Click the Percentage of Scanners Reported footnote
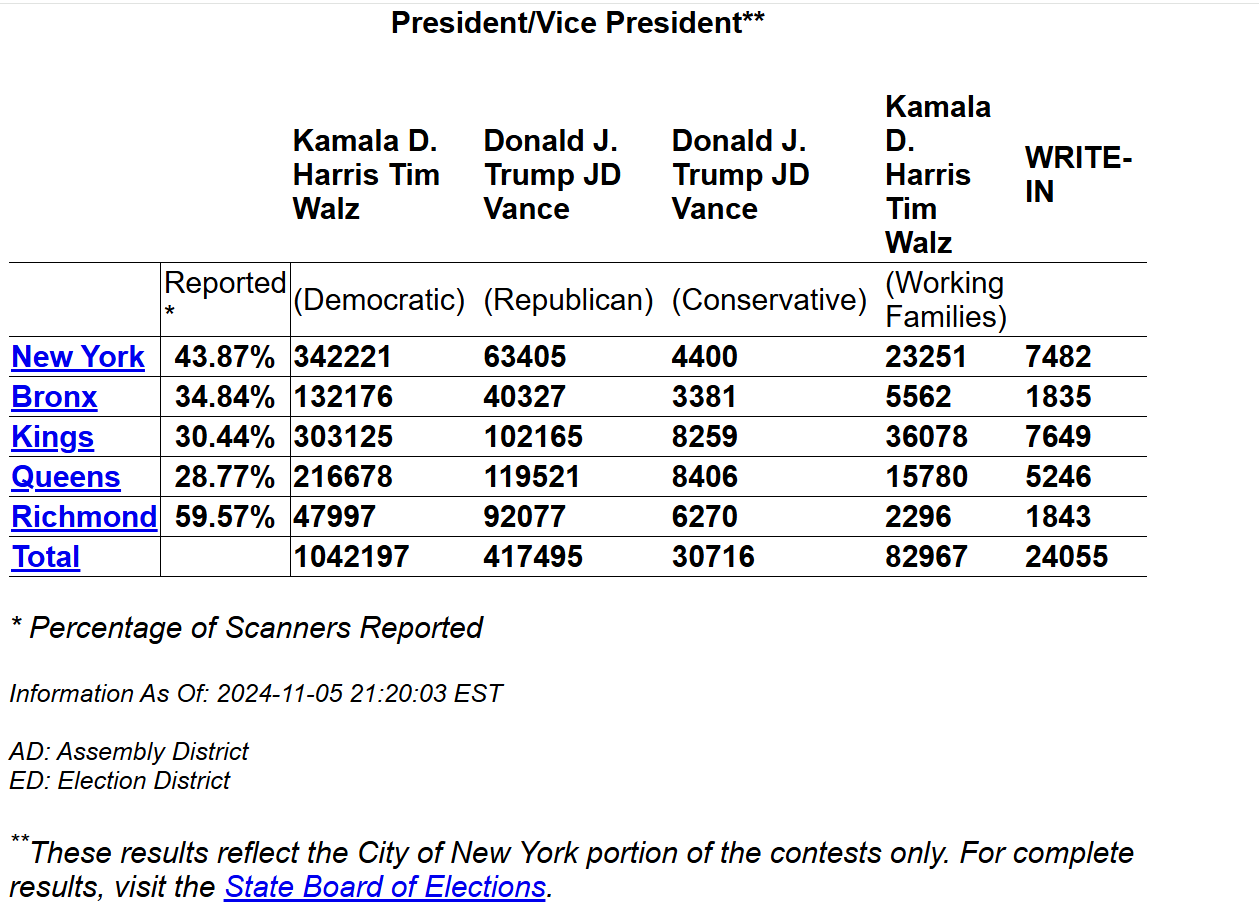Image resolution: width=1259 pixels, height=917 pixels. [x=246, y=628]
